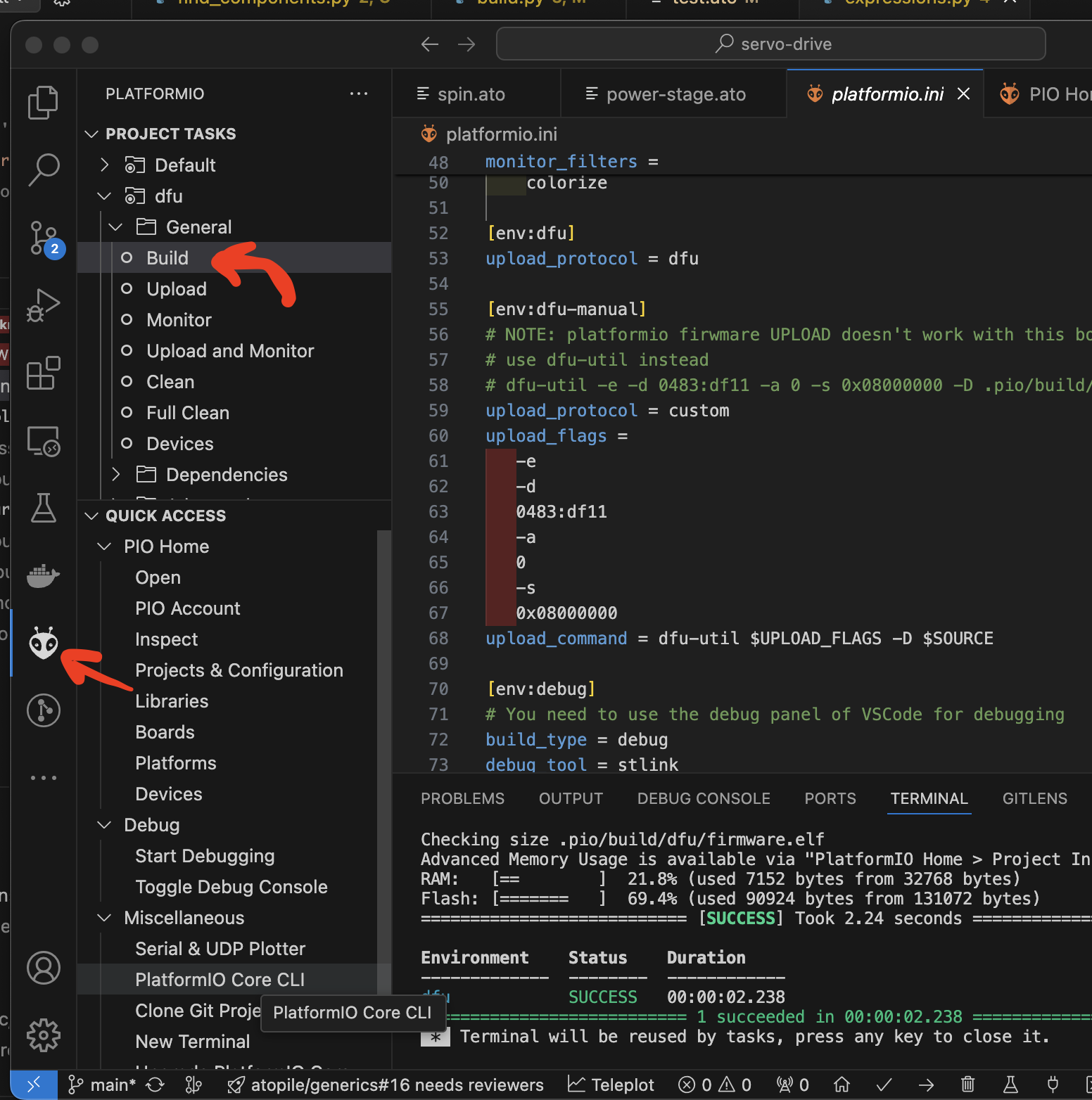Click PlatformIO Clean trash icon in status bar
Viewport: 1092px width, 1100px height.
(968, 1085)
